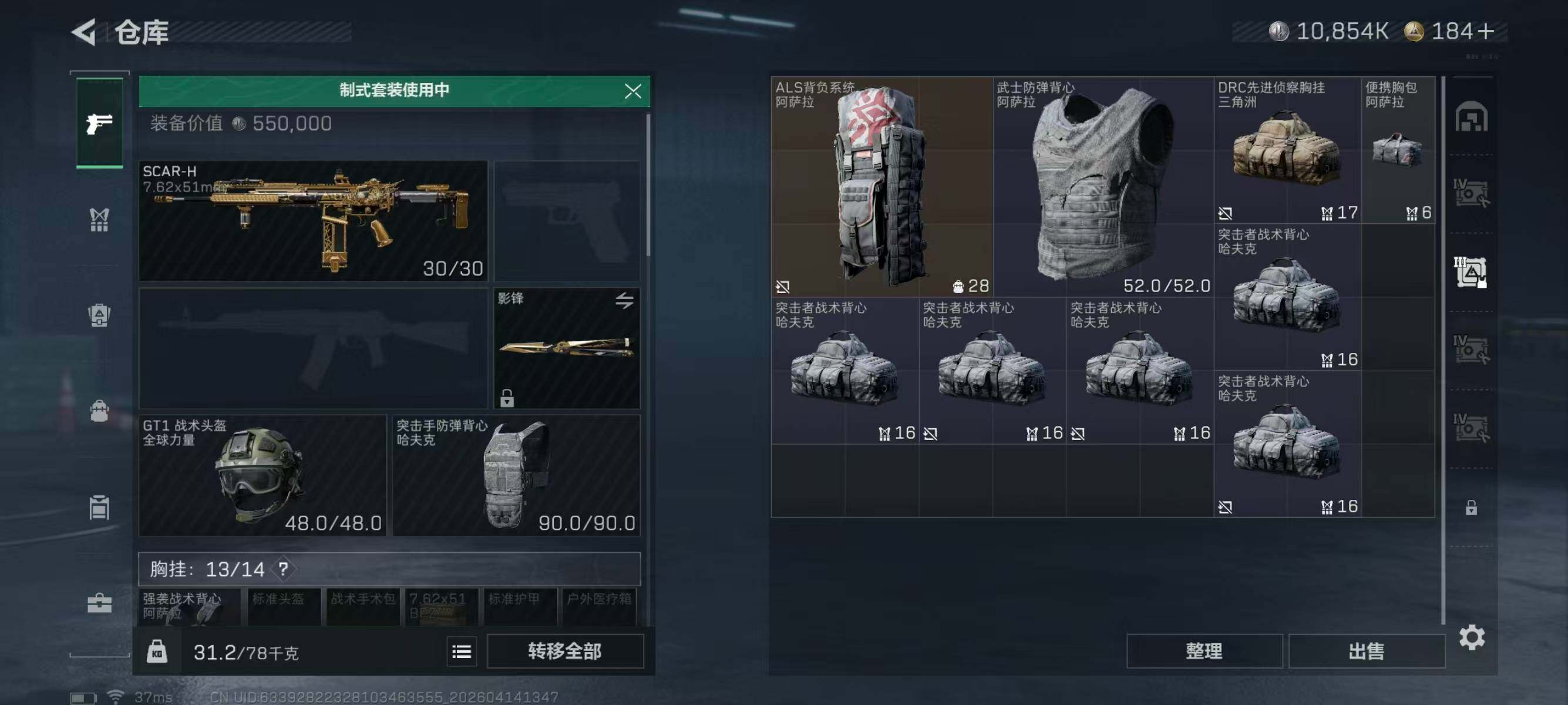Open the 胸挂 help question mark
Screen dimensions: 1568x705
pyautogui.click(x=283, y=569)
